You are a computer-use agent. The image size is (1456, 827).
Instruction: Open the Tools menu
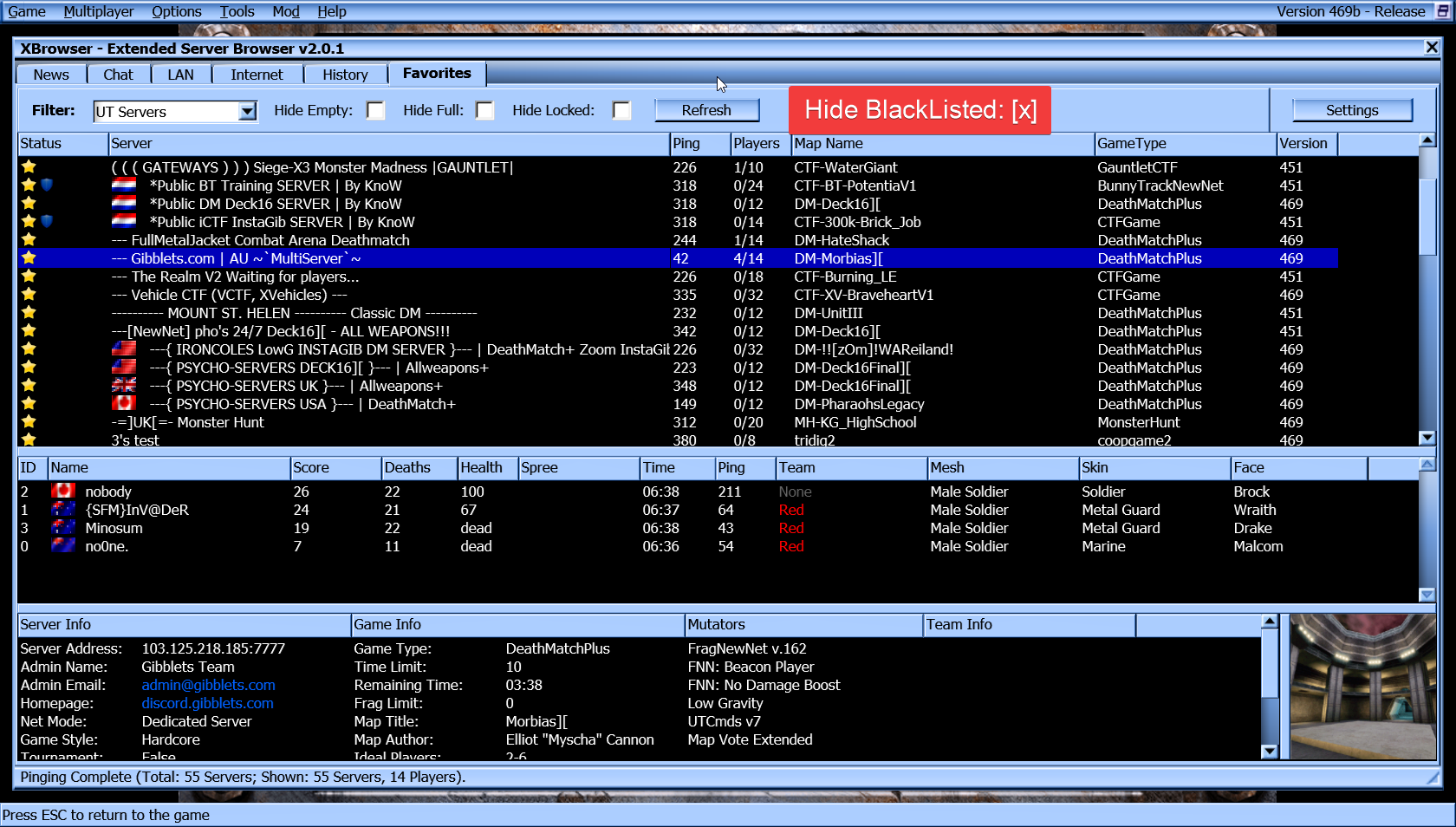coord(237,11)
